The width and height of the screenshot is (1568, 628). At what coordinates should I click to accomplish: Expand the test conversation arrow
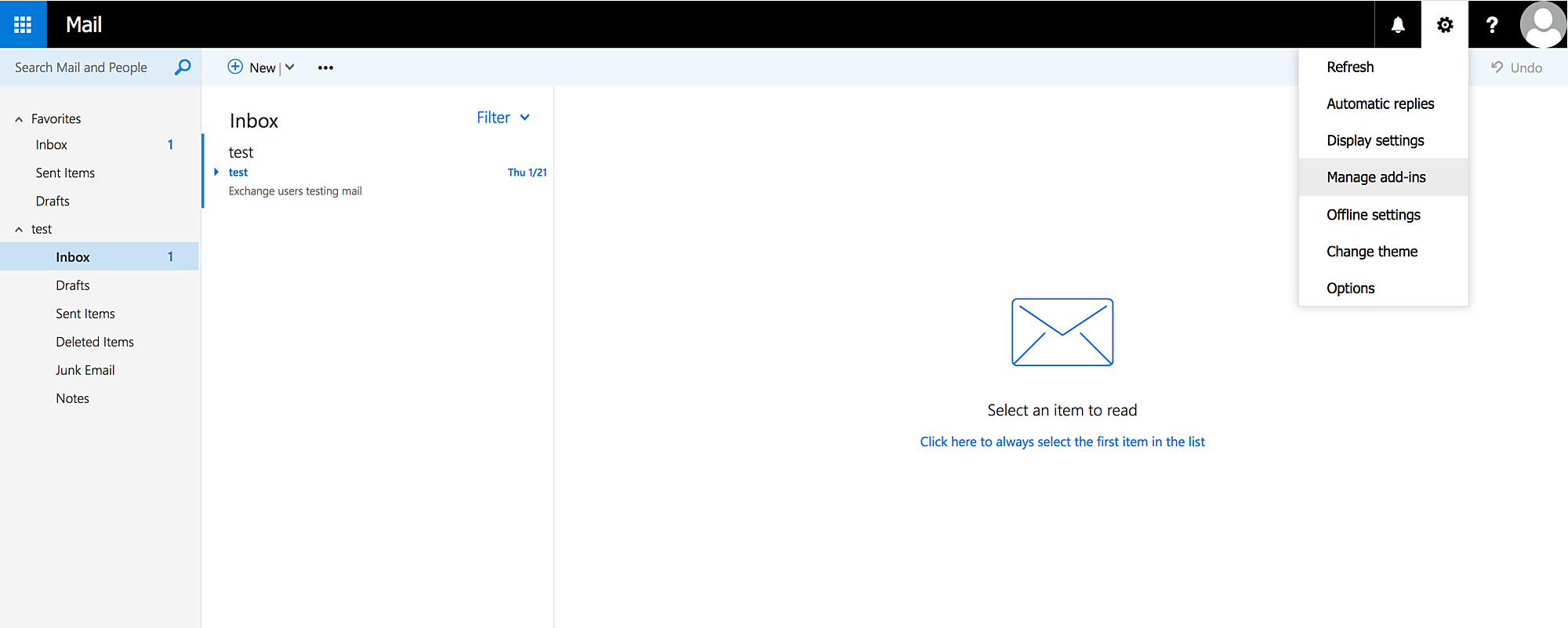pyautogui.click(x=216, y=172)
